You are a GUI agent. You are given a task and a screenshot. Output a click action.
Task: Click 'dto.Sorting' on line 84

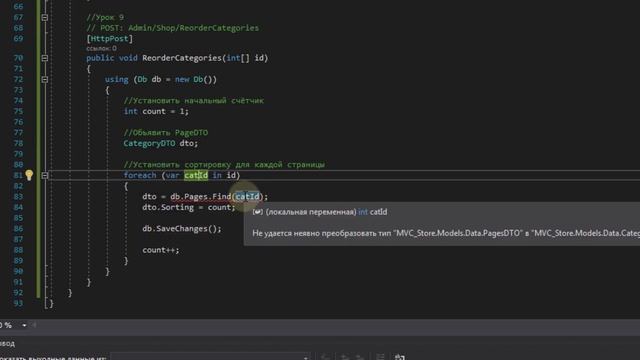pyautogui.click(x=168, y=207)
